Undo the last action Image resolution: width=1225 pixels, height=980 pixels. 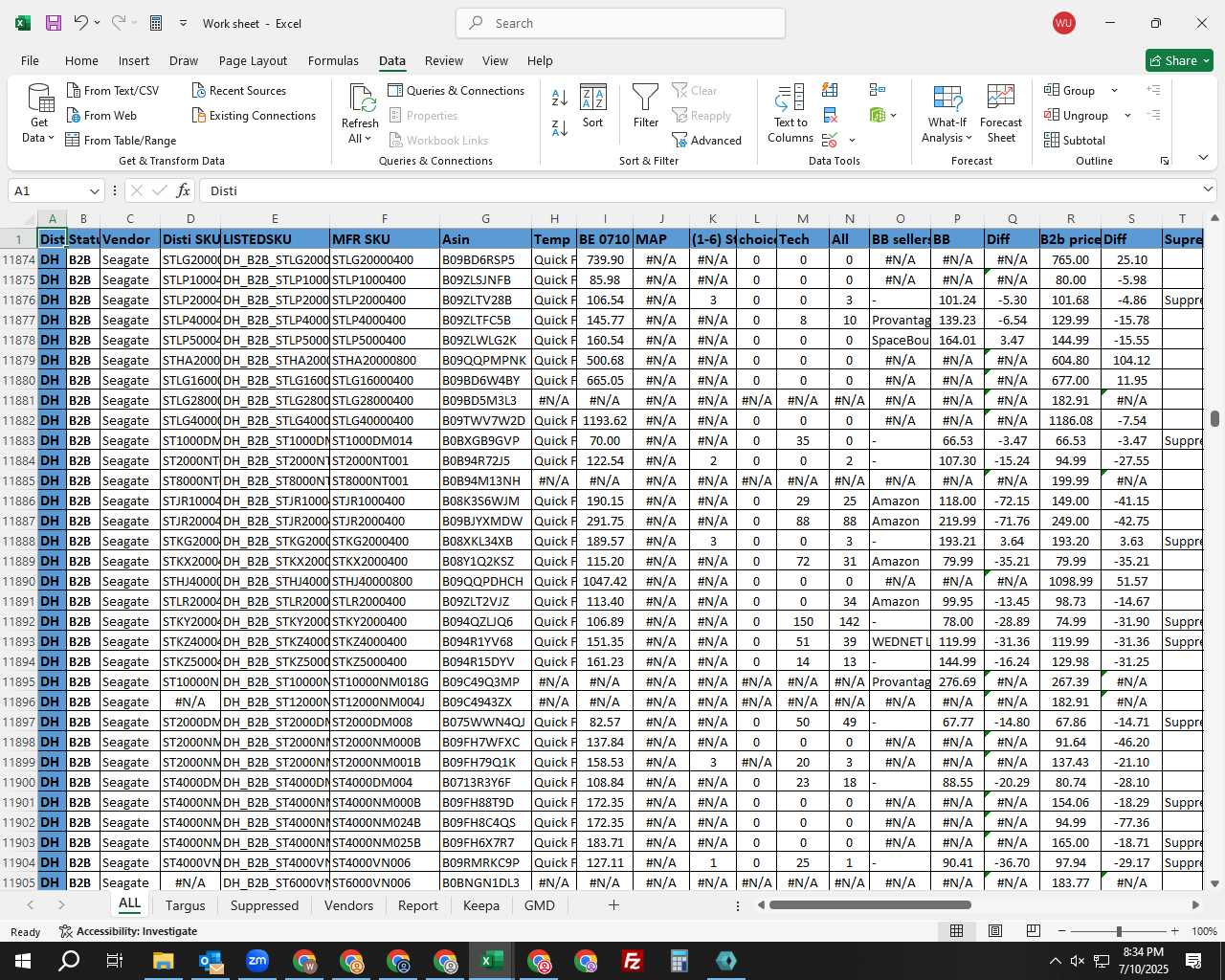(81, 23)
